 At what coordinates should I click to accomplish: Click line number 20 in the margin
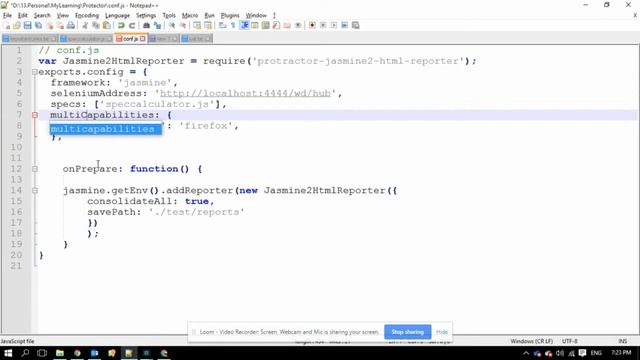pos(16,255)
